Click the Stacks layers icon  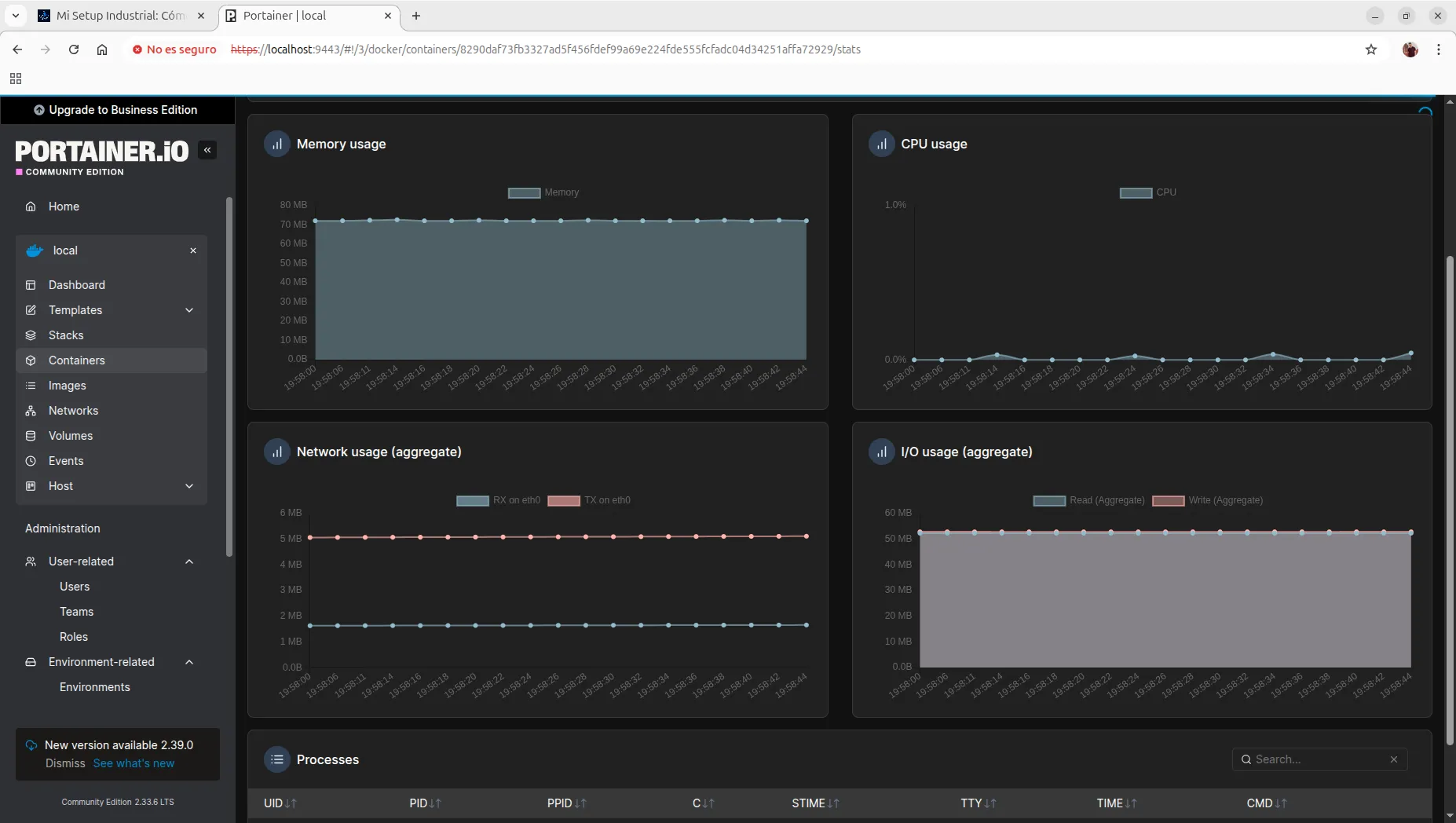[x=31, y=335]
